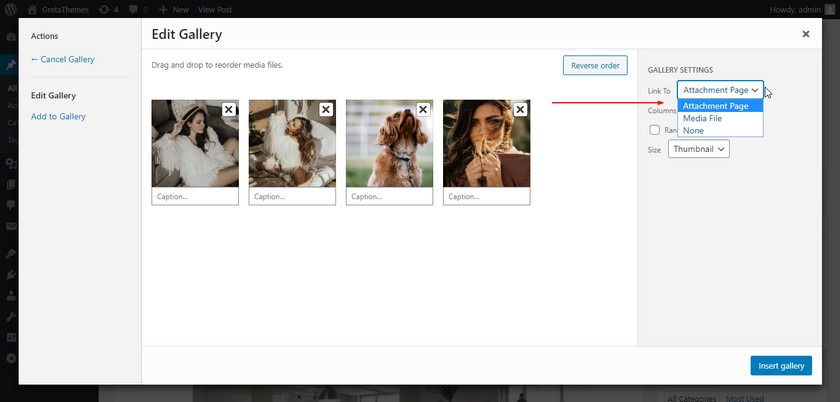
Task: Click the WordPress logo in admin bar
Action: click(11, 9)
